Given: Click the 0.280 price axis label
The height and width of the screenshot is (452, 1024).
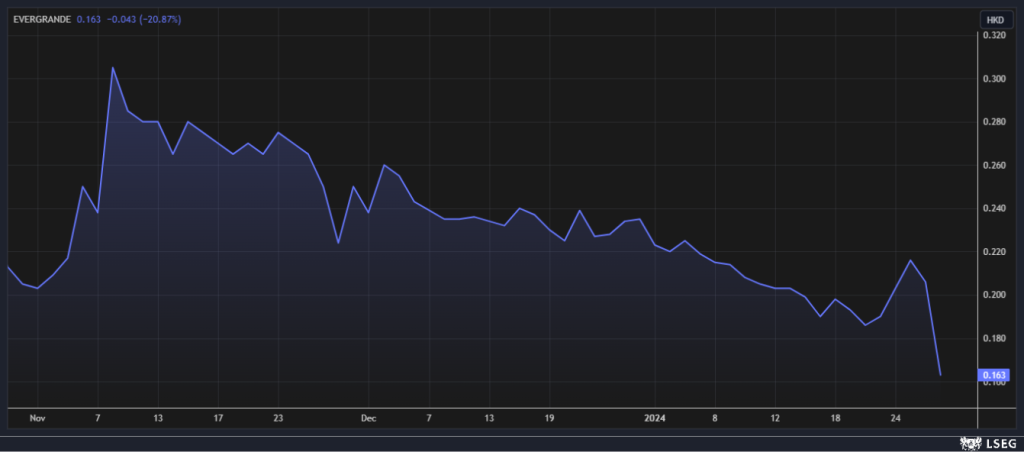Looking at the screenshot, I should [995, 122].
